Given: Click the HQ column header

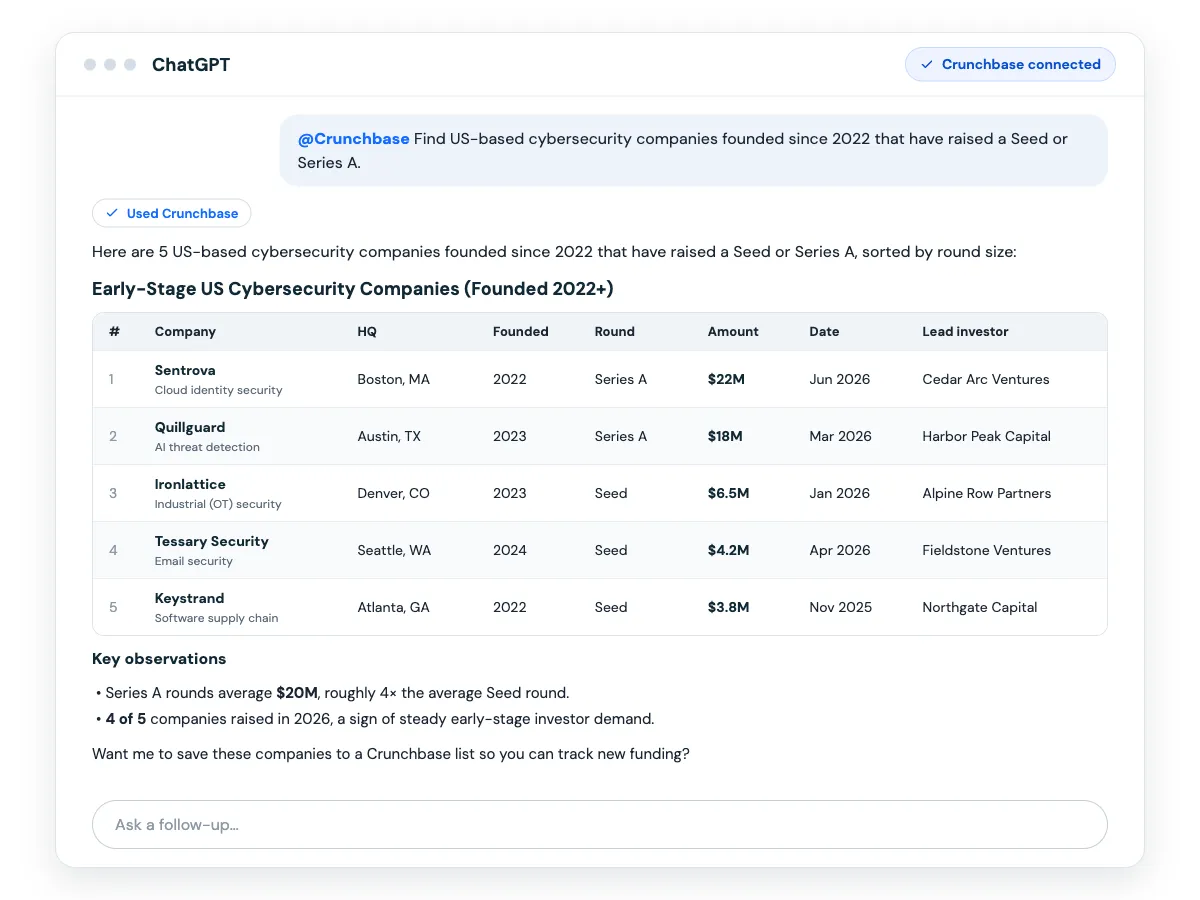Looking at the screenshot, I should (x=367, y=331).
